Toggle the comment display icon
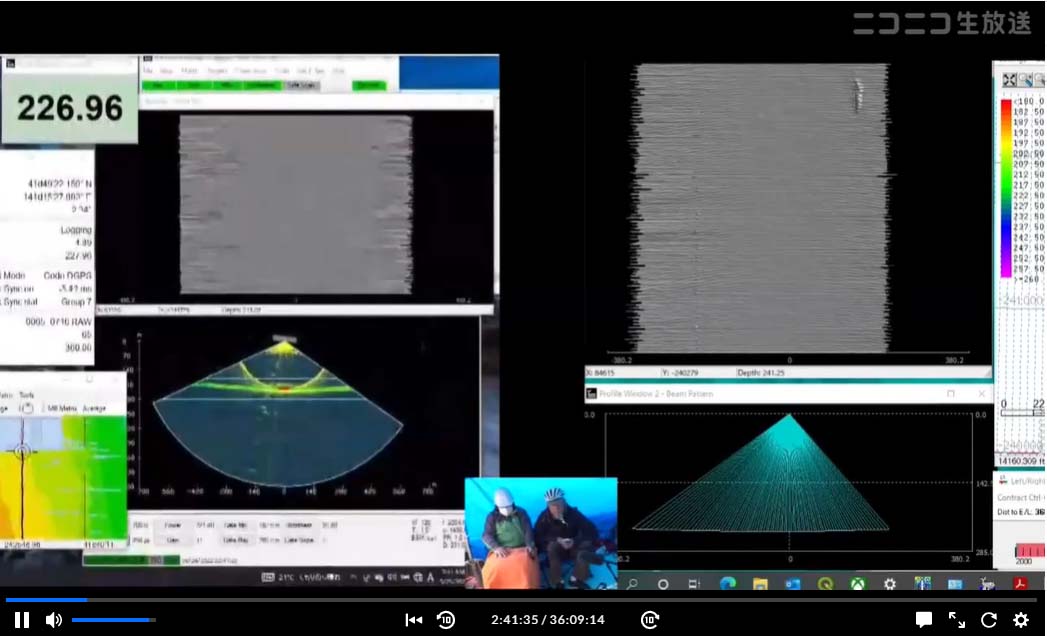The width and height of the screenshot is (1047, 636). pyautogui.click(x=924, y=620)
